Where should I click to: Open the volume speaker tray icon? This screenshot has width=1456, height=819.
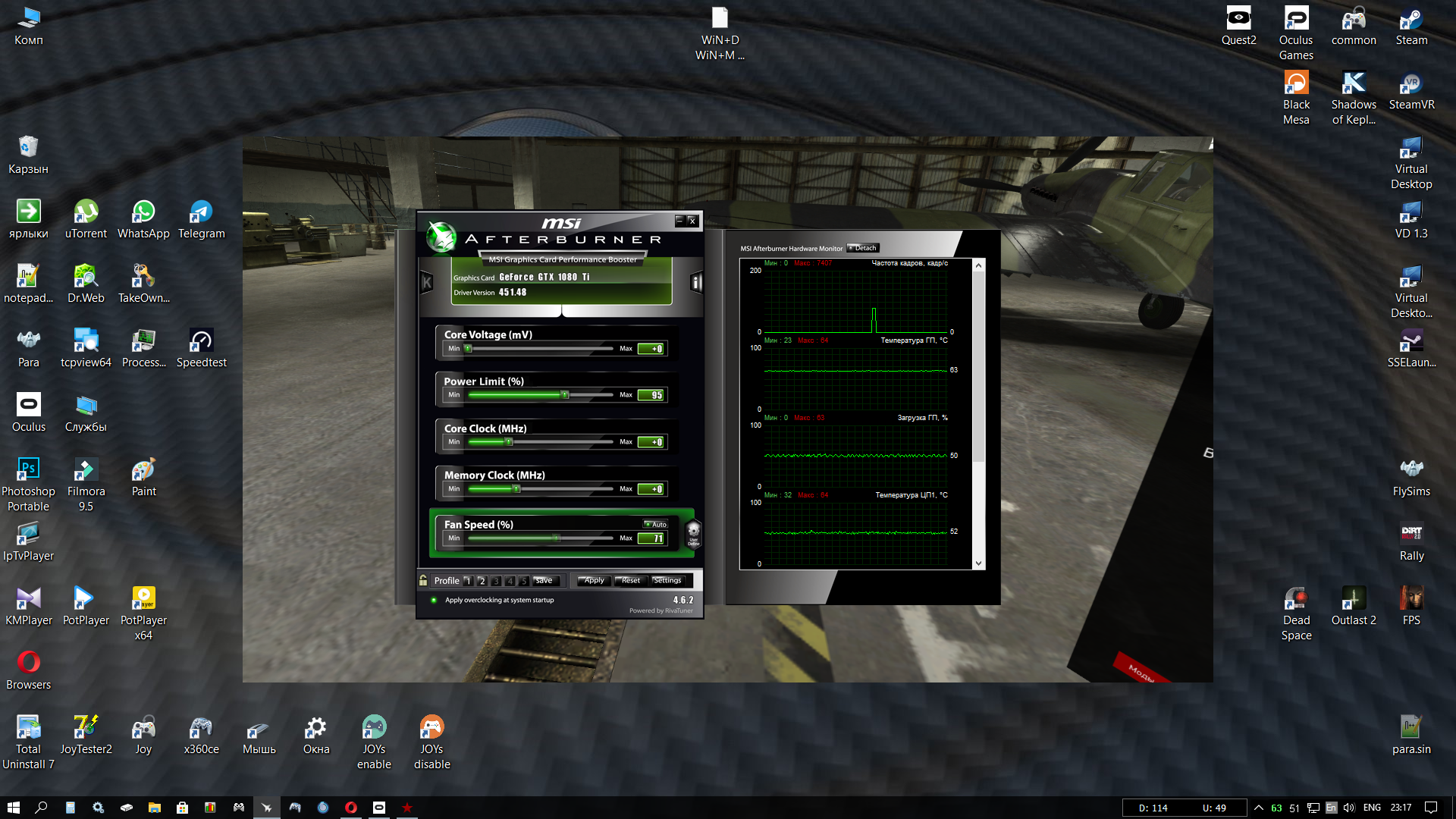(1349, 808)
